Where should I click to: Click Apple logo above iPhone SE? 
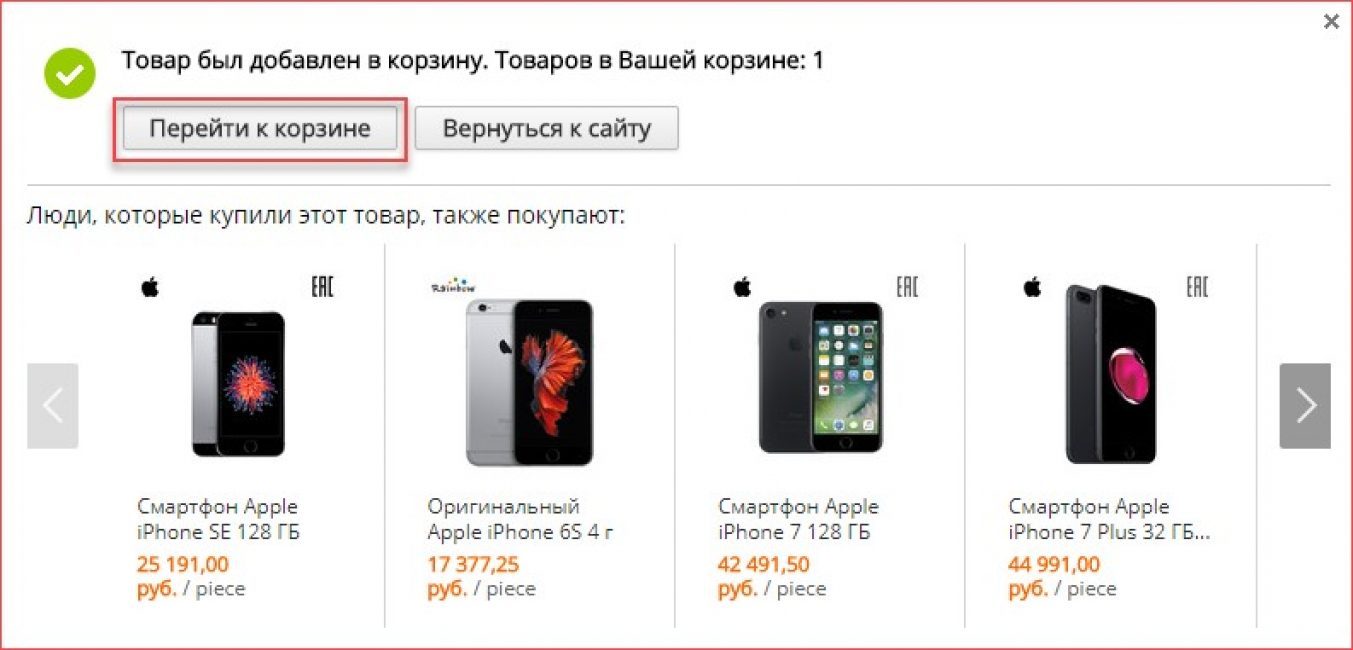pyautogui.click(x=150, y=288)
